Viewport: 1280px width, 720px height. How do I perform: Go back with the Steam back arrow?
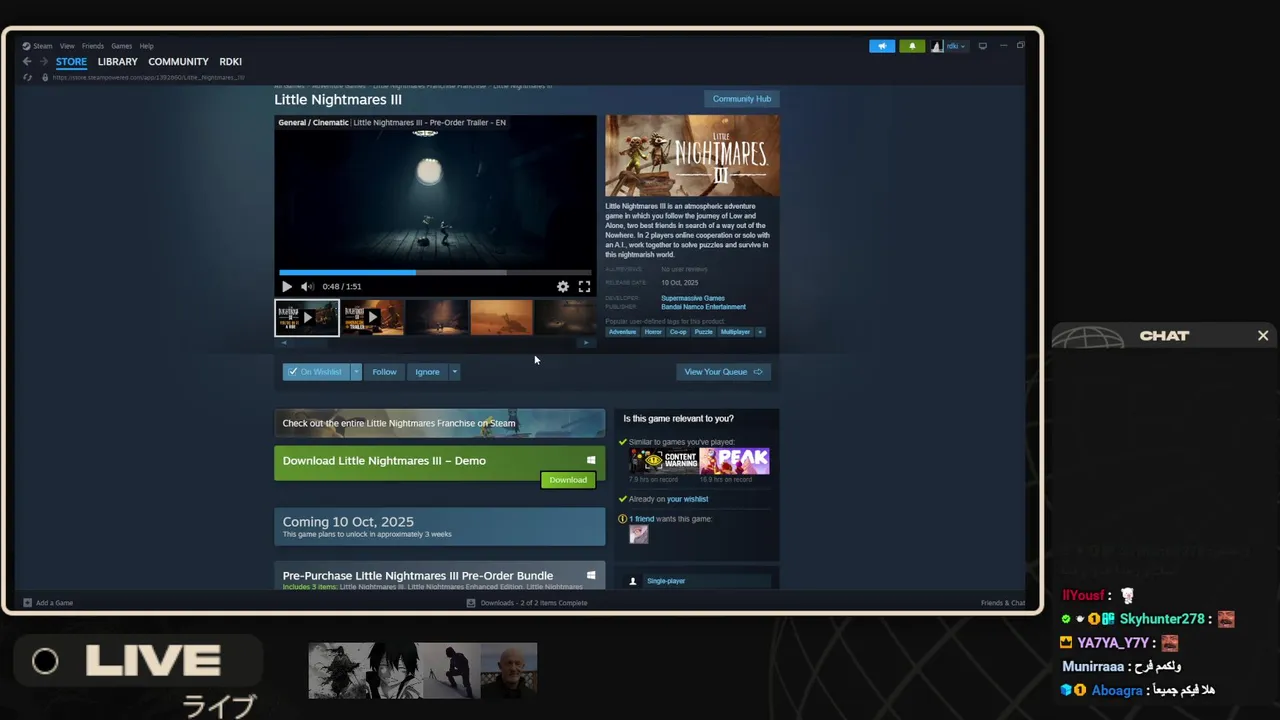point(27,62)
